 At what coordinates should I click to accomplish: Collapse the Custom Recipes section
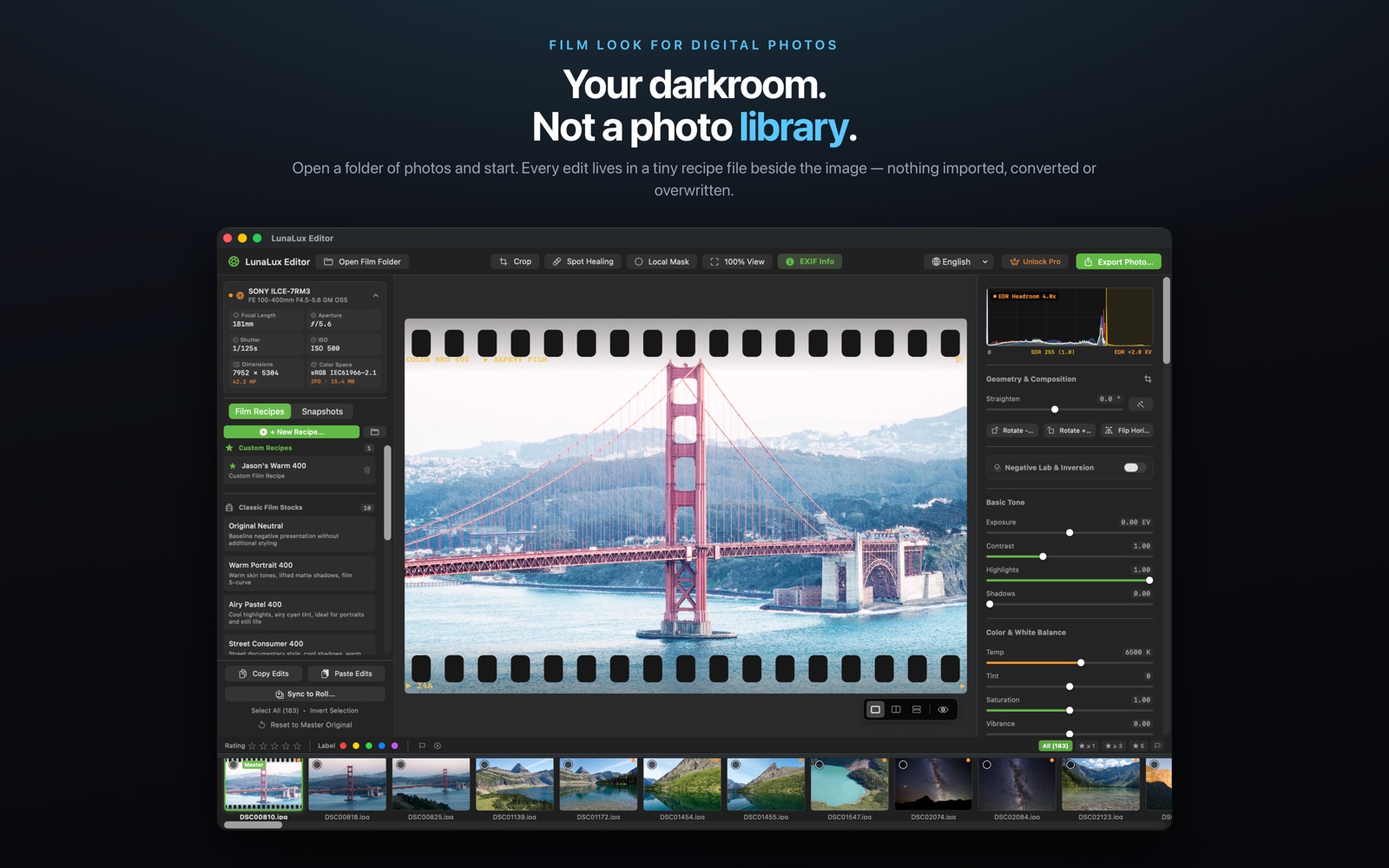click(x=300, y=448)
